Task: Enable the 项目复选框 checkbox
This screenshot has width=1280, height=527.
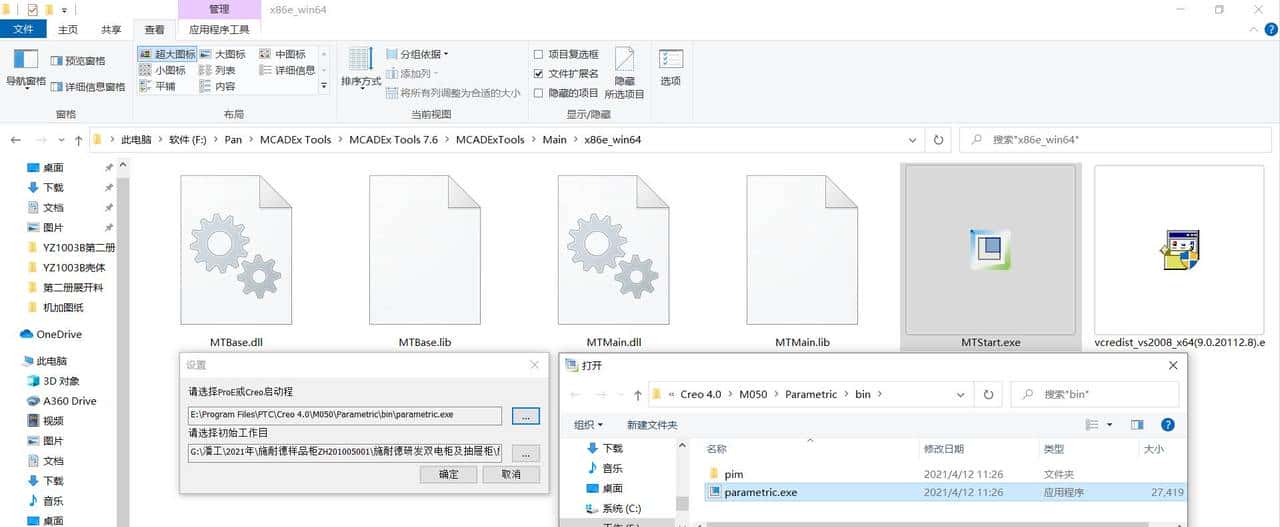Action: 539,54
